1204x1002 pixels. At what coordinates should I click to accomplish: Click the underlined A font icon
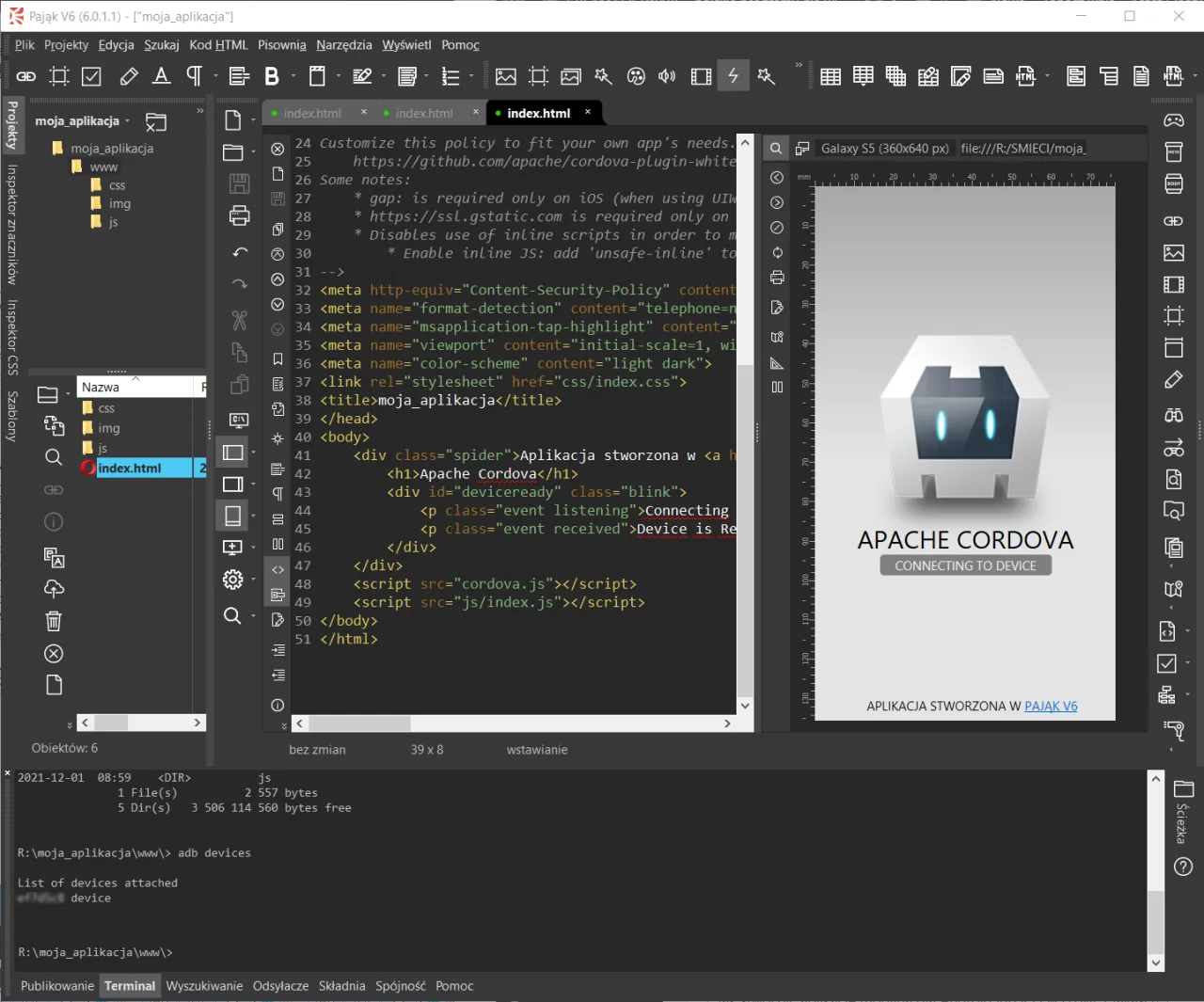(x=162, y=76)
